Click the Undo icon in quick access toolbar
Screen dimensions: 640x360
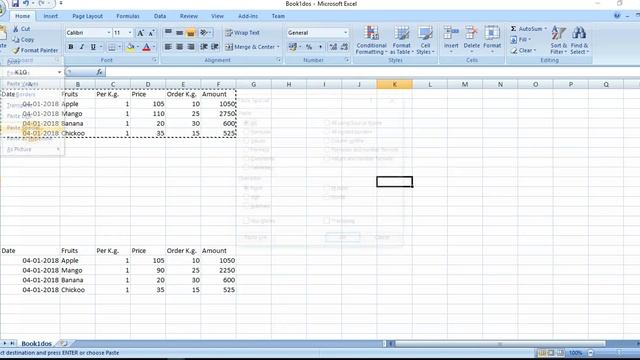point(26,3)
